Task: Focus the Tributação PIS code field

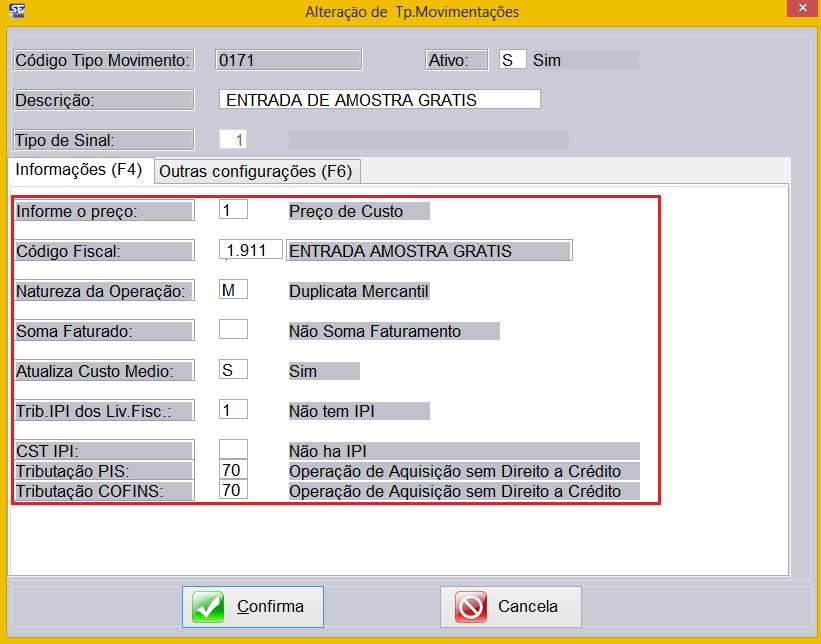Action: pos(233,471)
